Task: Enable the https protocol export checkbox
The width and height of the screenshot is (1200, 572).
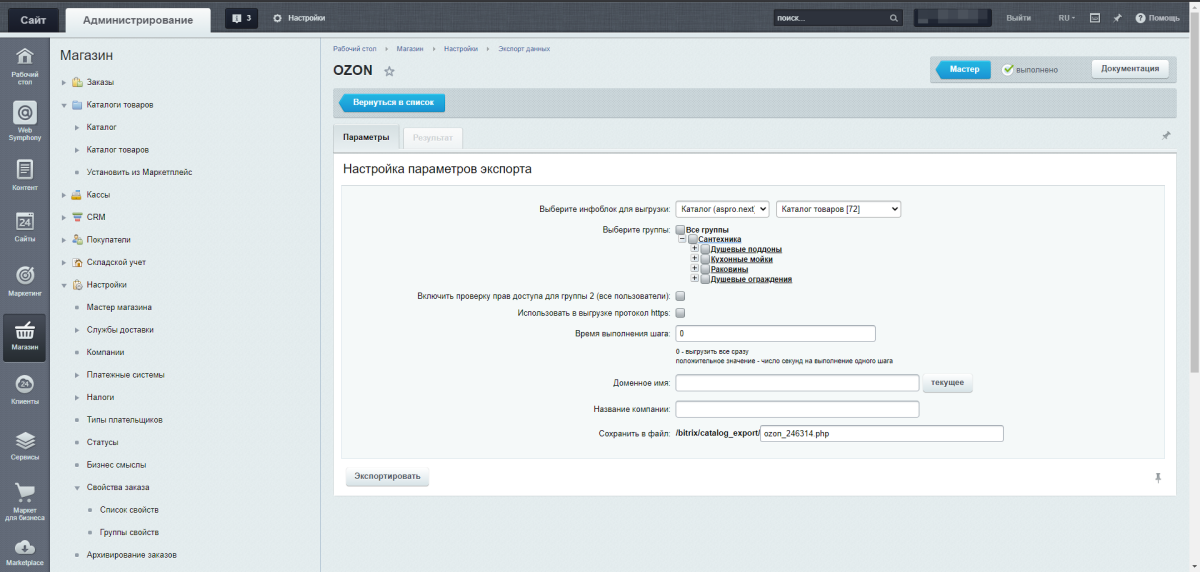Action: tap(680, 313)
